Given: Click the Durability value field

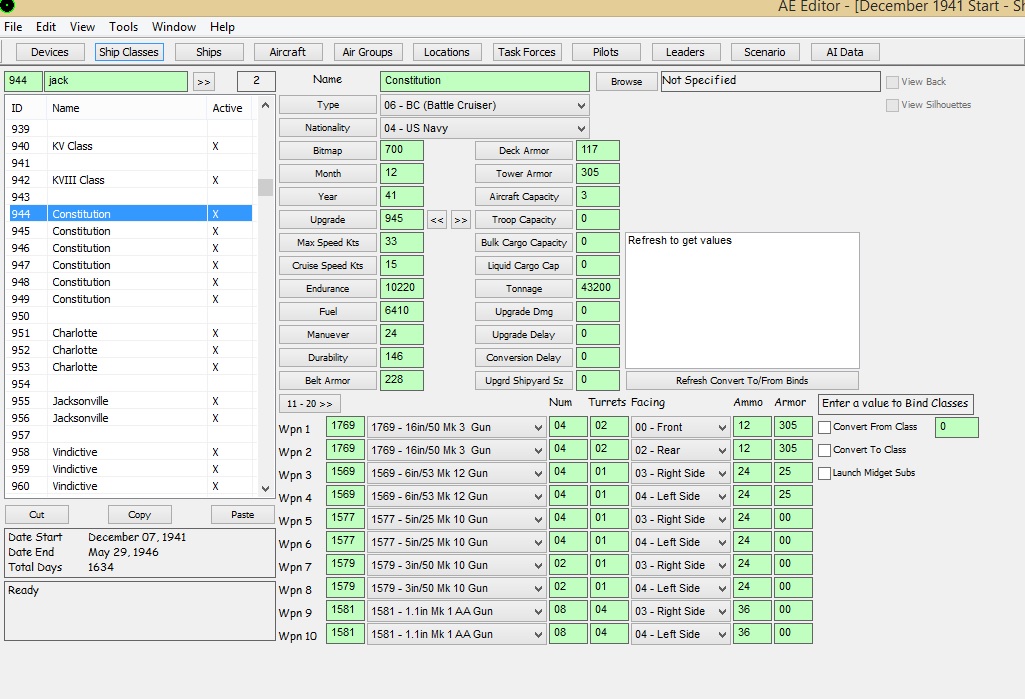Looking at the screenshot, I should click(401, 357).
